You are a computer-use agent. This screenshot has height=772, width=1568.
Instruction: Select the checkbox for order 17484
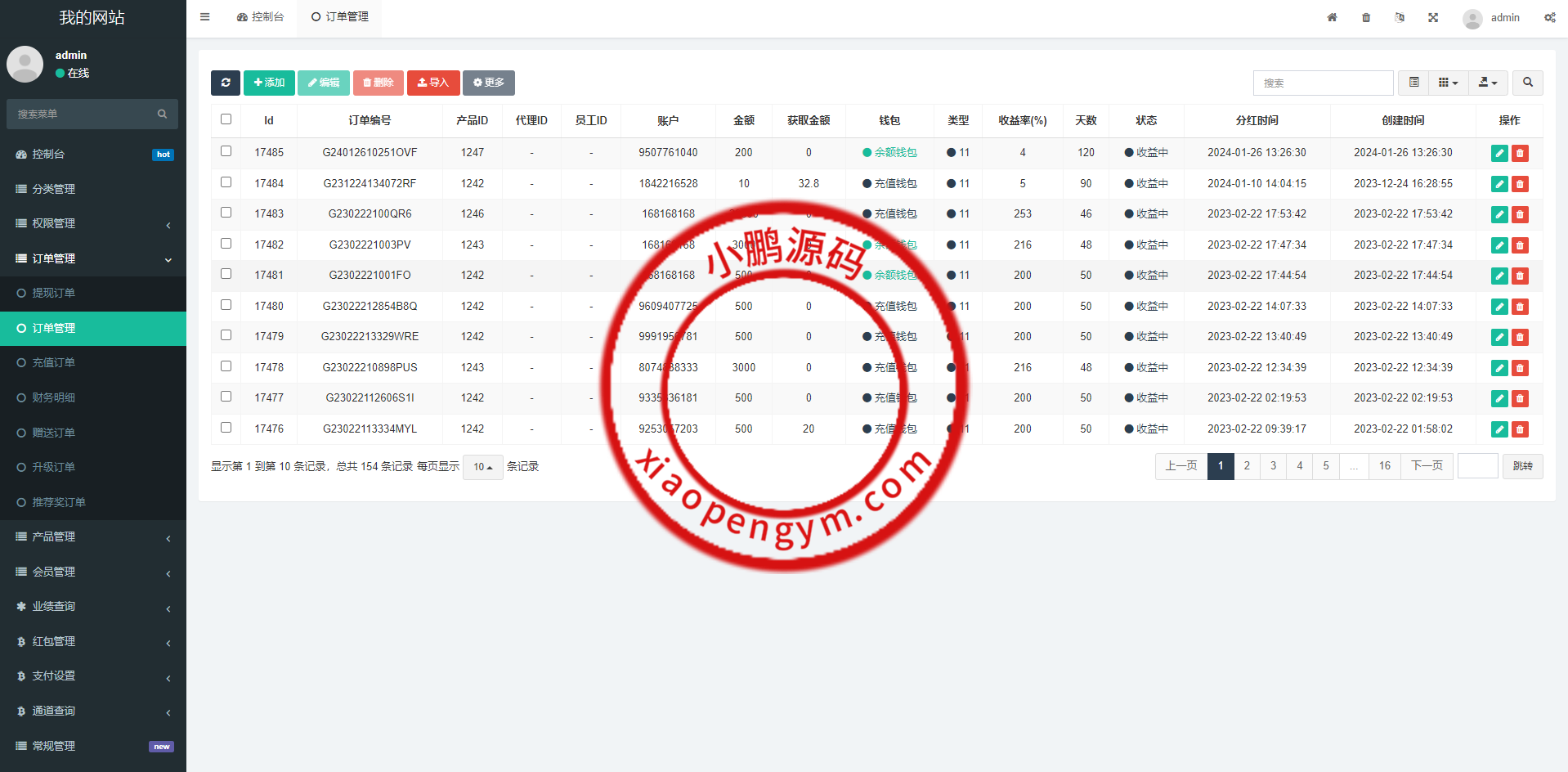pos(226,182)
